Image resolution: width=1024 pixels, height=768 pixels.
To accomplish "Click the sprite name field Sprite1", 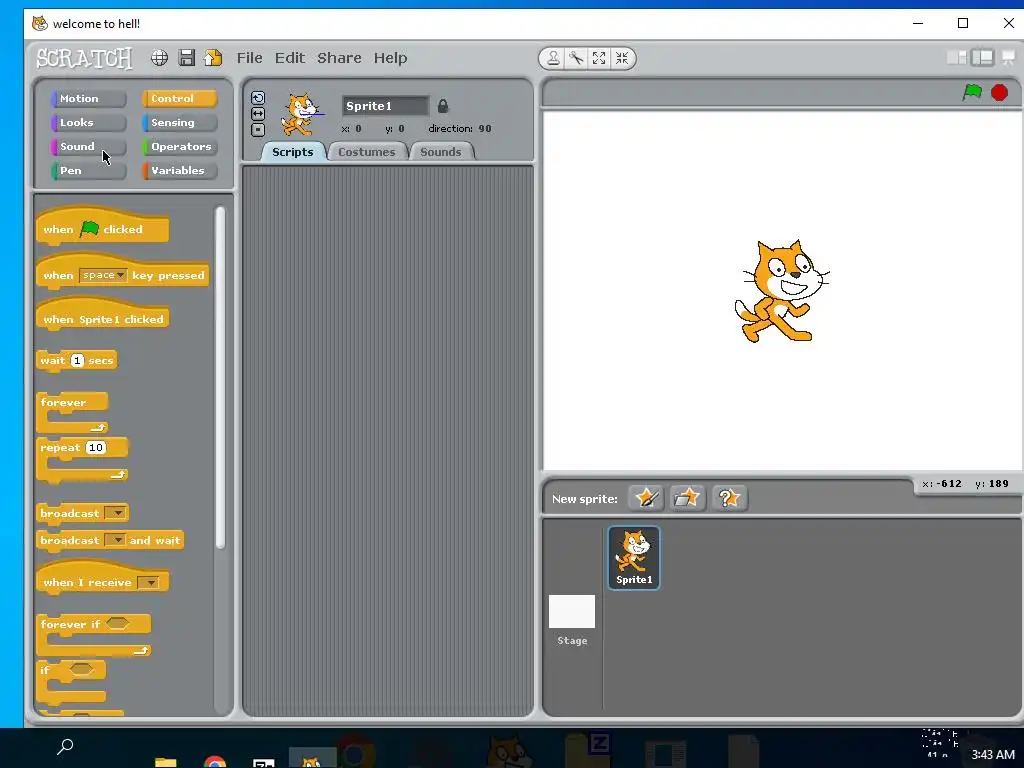I will click(x=385, y=106).
